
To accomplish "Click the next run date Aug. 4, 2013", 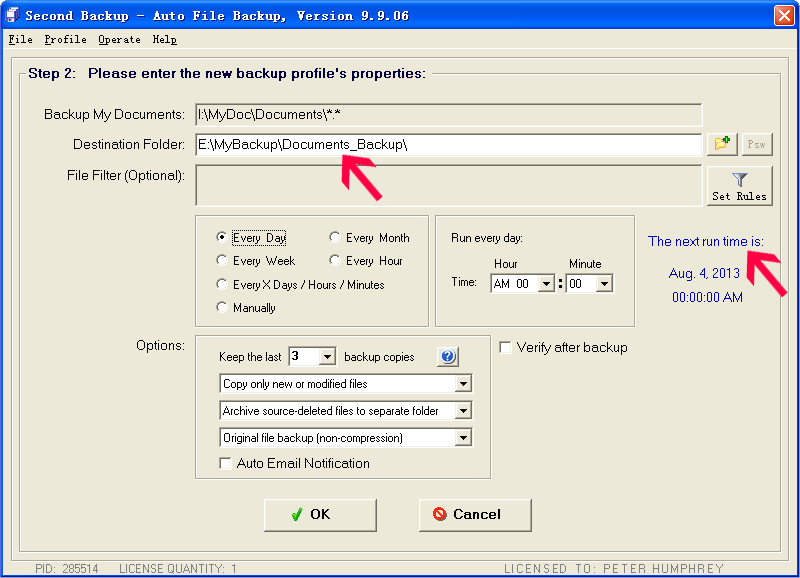I will pos(704,273).
